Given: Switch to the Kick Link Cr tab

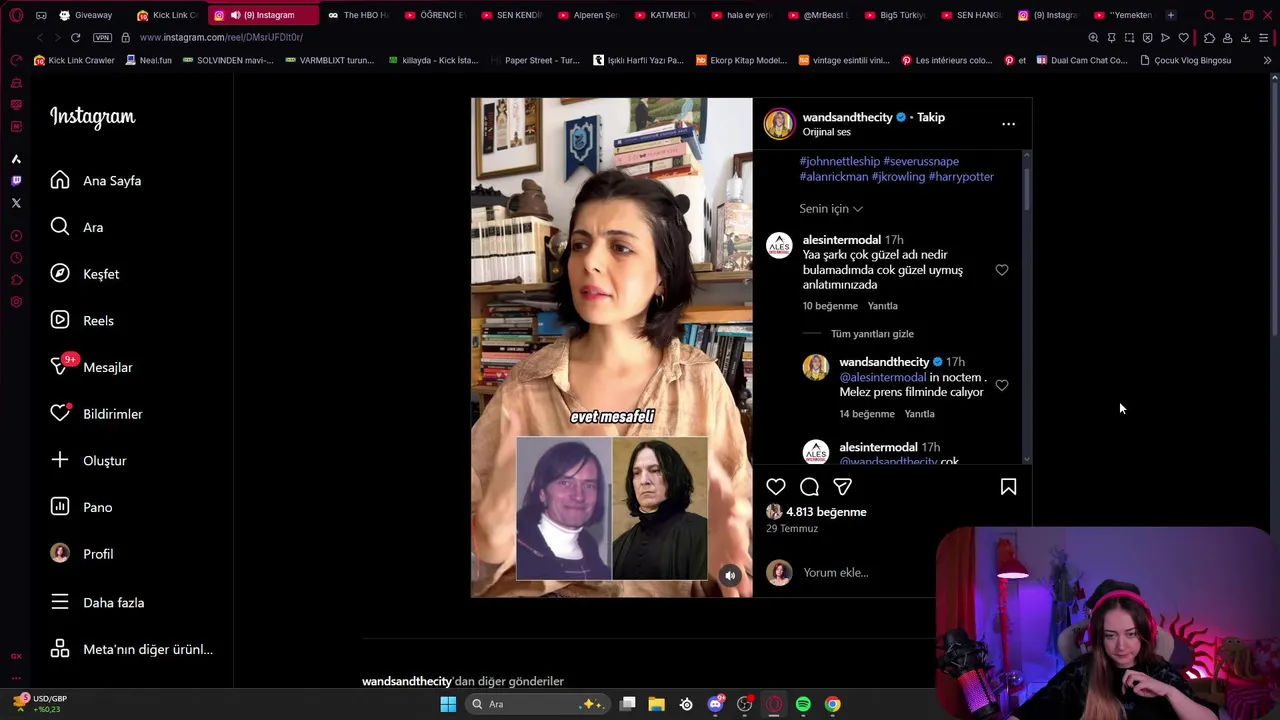Looking at the screenshot, I should pyautogui.click(x=167, y=15).
